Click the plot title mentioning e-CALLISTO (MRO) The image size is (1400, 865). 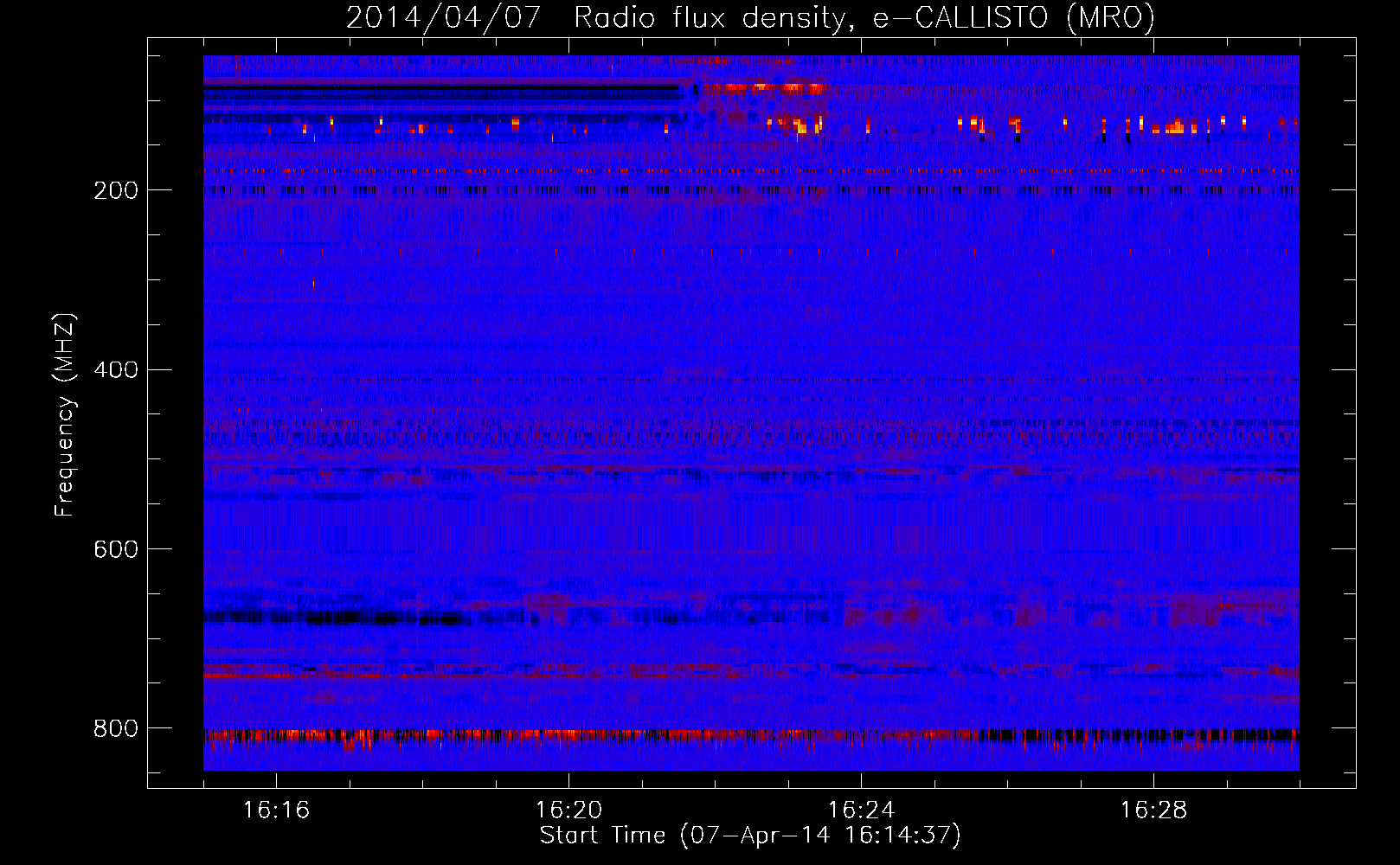tap(750, 17)
